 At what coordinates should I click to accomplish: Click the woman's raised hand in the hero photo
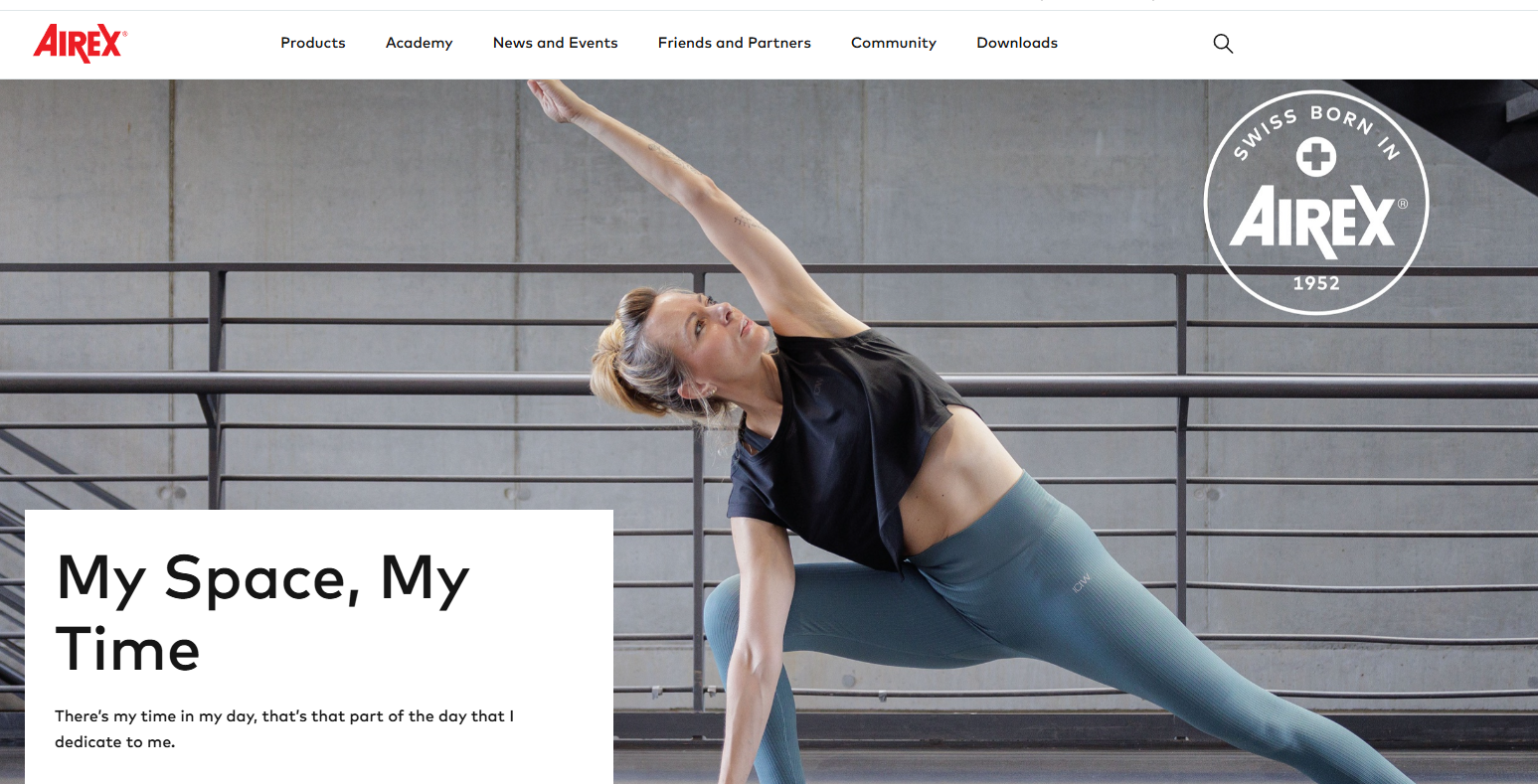click(557, 99)
